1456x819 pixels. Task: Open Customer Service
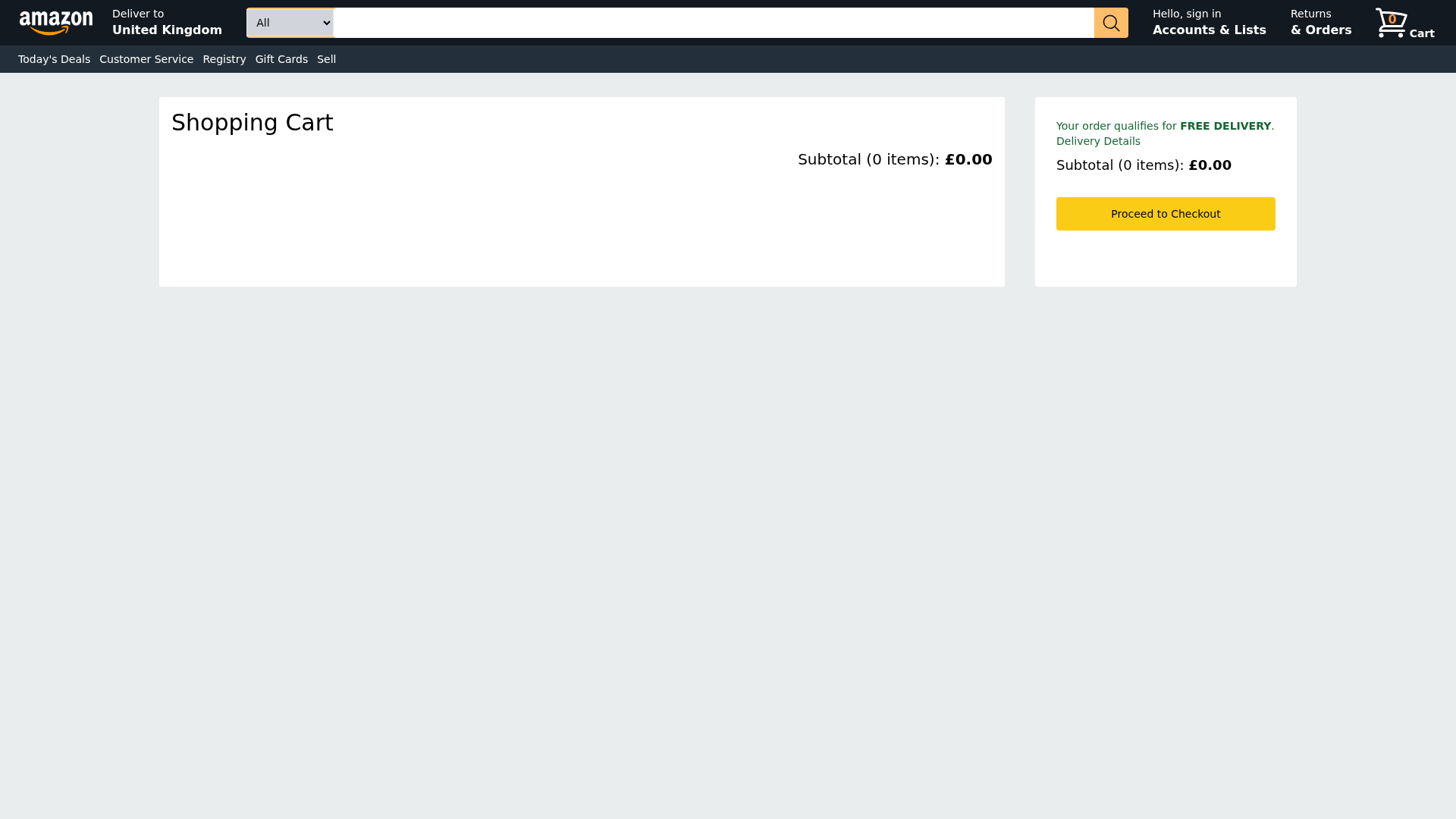pyautogui.click(x=146, y=58)
